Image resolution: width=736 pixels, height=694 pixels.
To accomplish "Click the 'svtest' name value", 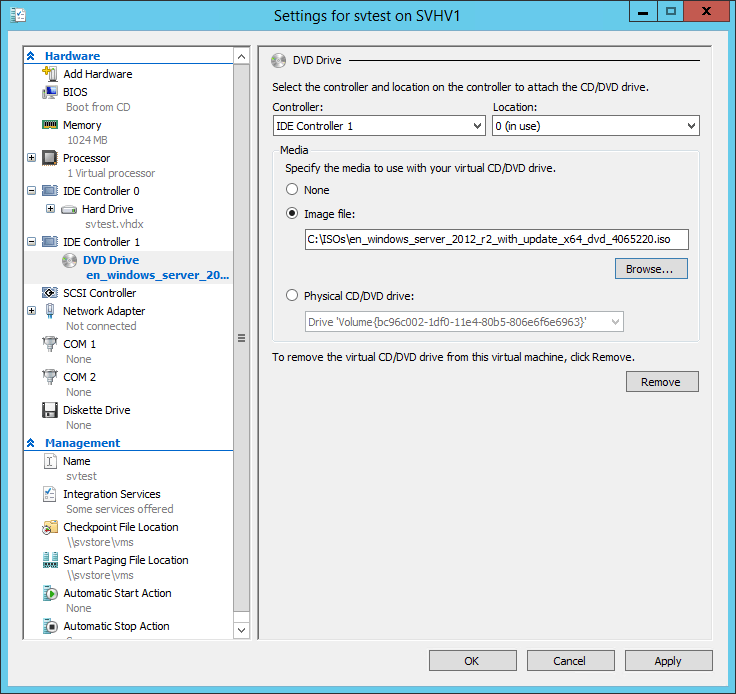I will [x=81, y=476].
